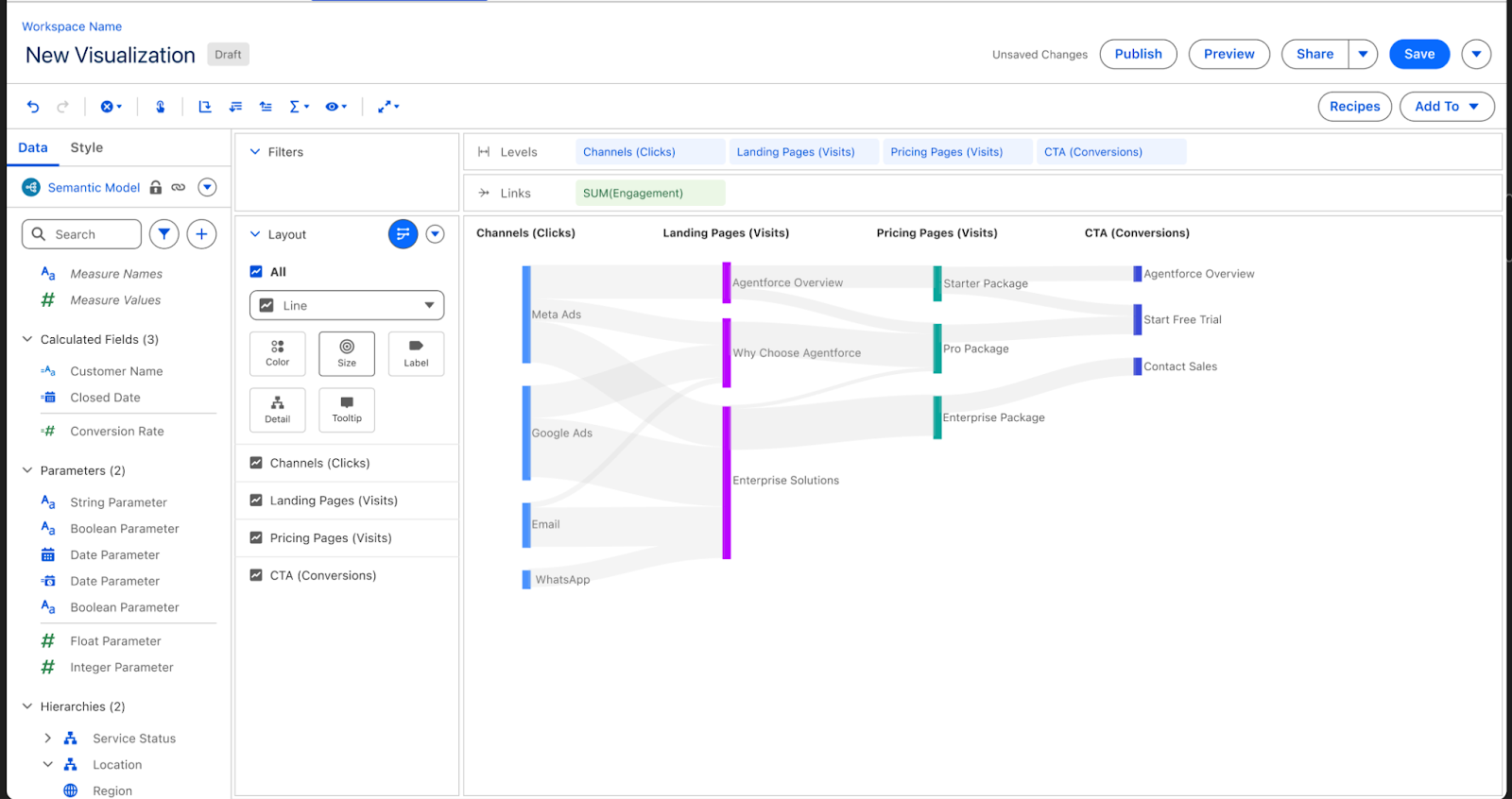Open the Label mark encoding
The height and width of the screenshot is (799, 1512).
click(x=416, y=353)
